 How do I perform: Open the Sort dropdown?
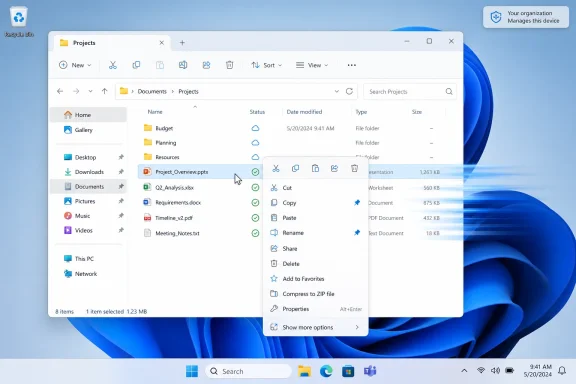click(267, 65)
